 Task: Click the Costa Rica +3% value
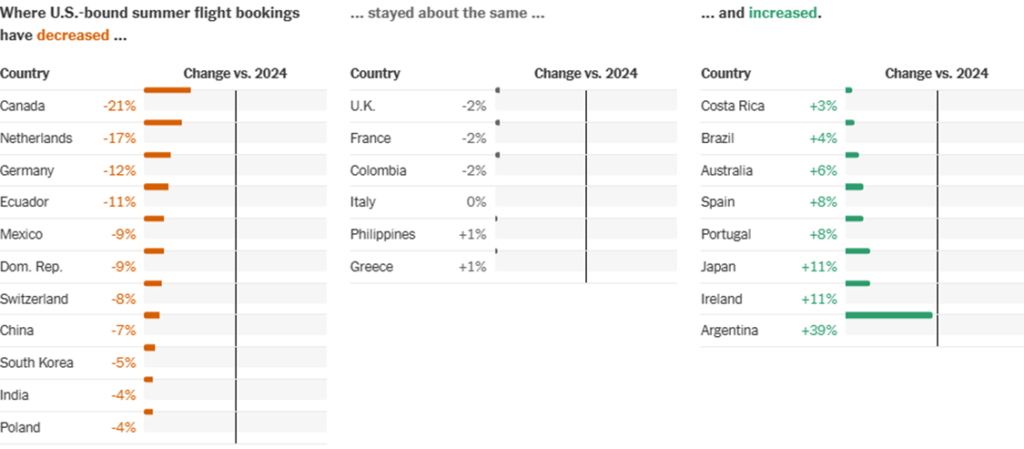[x=823, y=106]
